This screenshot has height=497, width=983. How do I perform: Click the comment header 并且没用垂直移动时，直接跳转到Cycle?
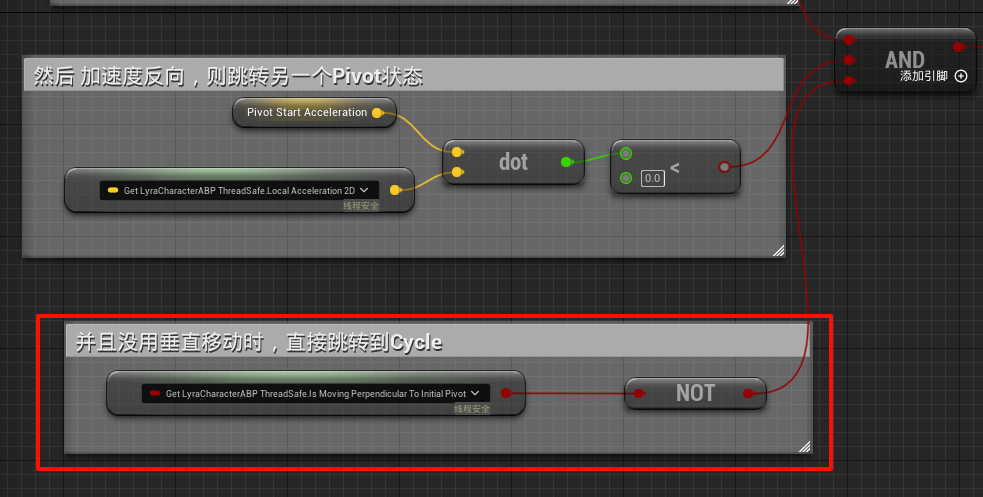(x=438, y=342)
